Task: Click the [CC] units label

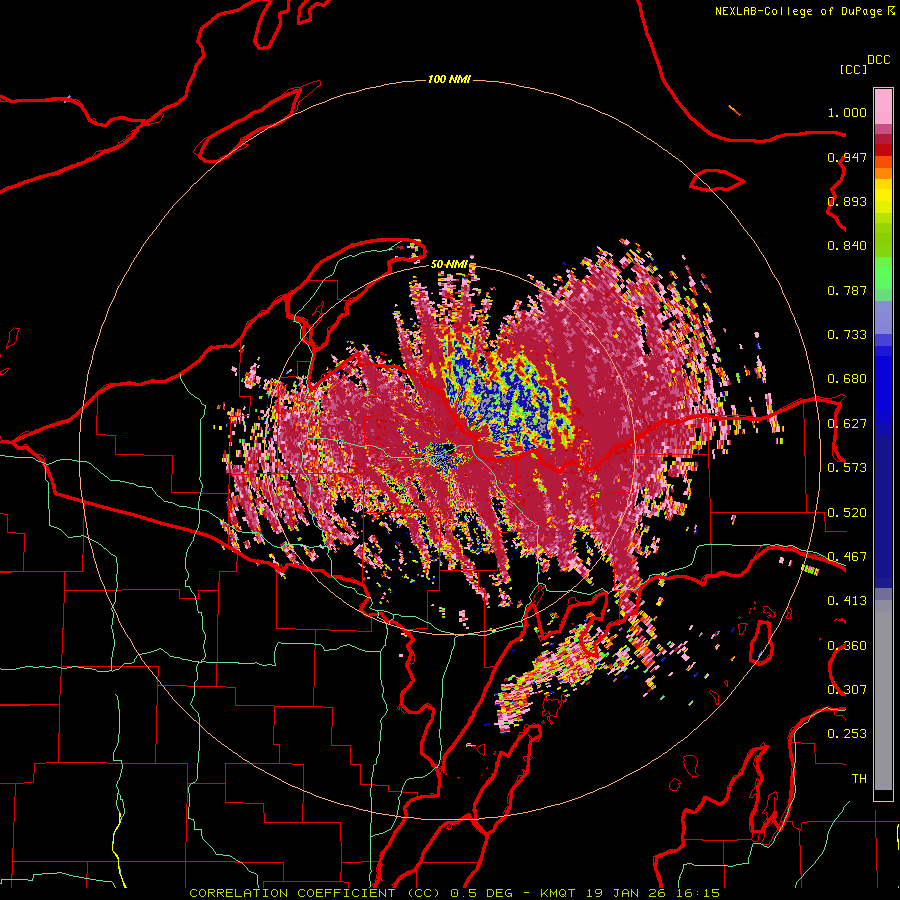Action: 853,69
